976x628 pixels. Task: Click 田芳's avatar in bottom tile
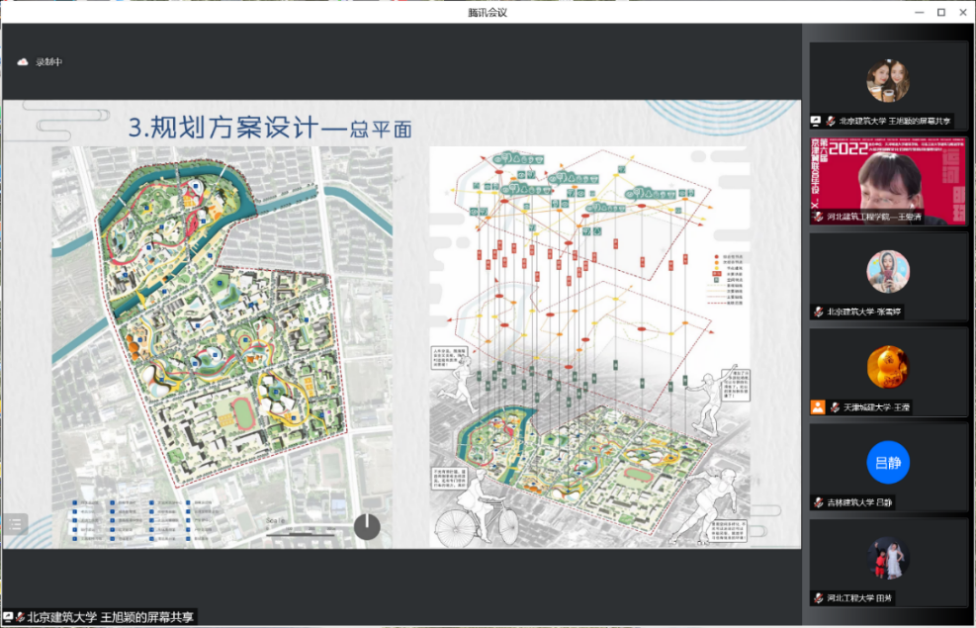[x=888, y=558]
